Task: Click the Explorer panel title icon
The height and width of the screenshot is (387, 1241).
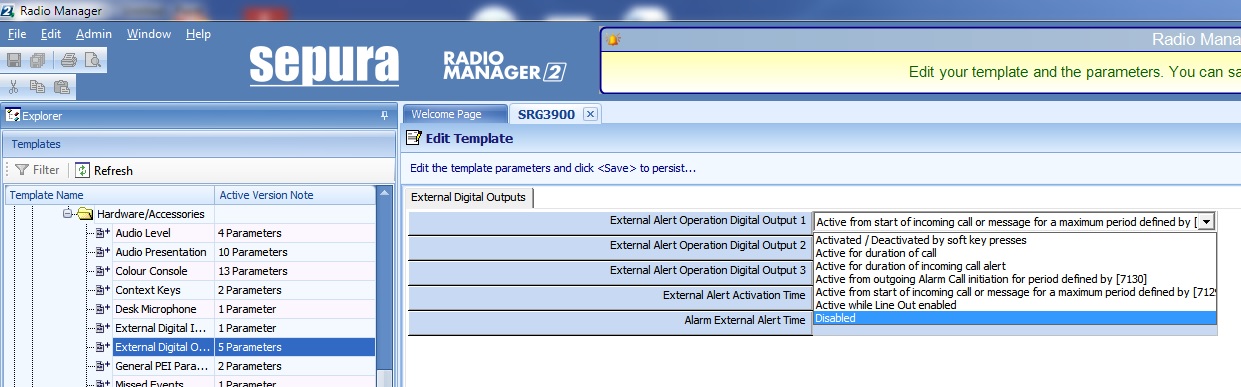Action: click(x=13, y=116)
